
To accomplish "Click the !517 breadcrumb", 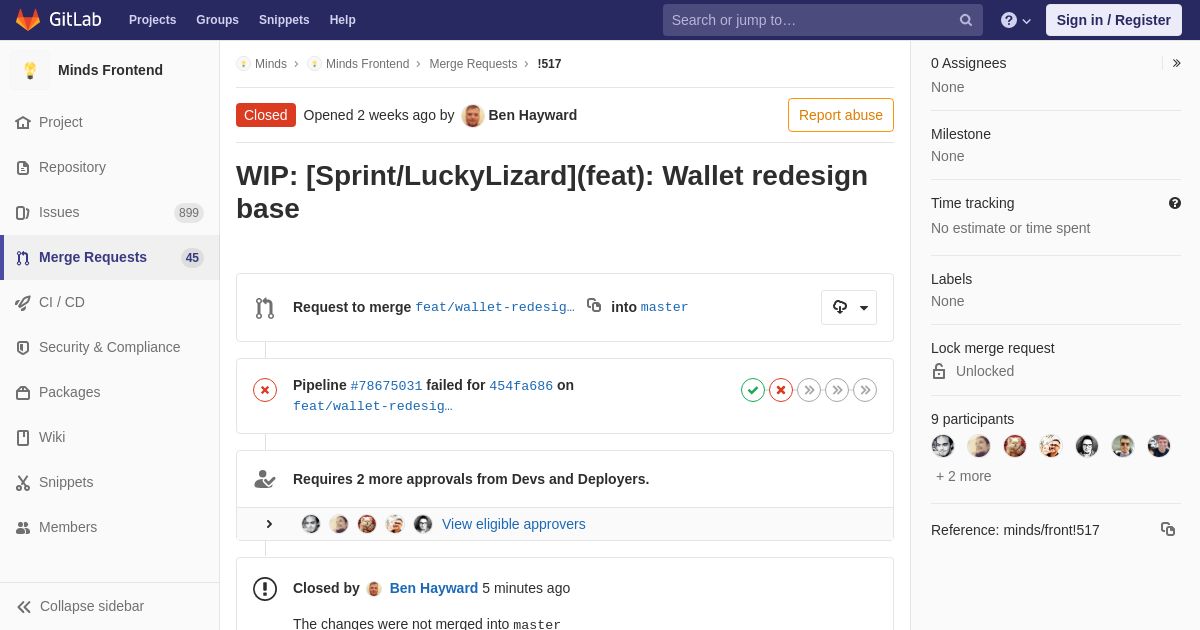I will click(549, 64).
